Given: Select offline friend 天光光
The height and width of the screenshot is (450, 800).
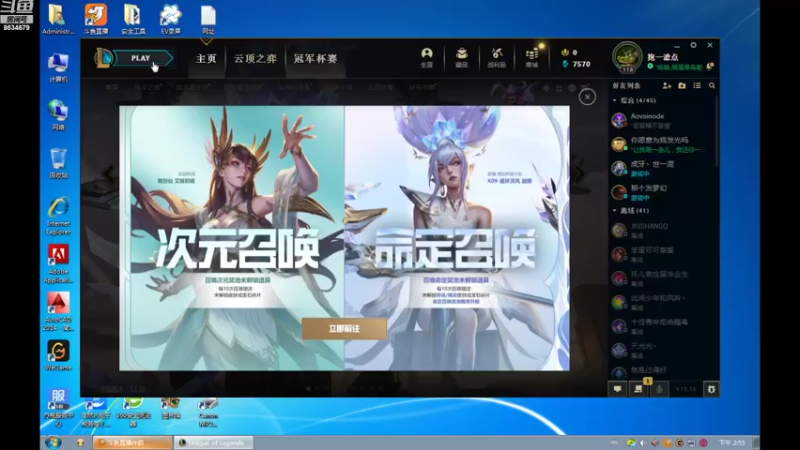Looking at the screenshot, I should (x=662, y=350).
